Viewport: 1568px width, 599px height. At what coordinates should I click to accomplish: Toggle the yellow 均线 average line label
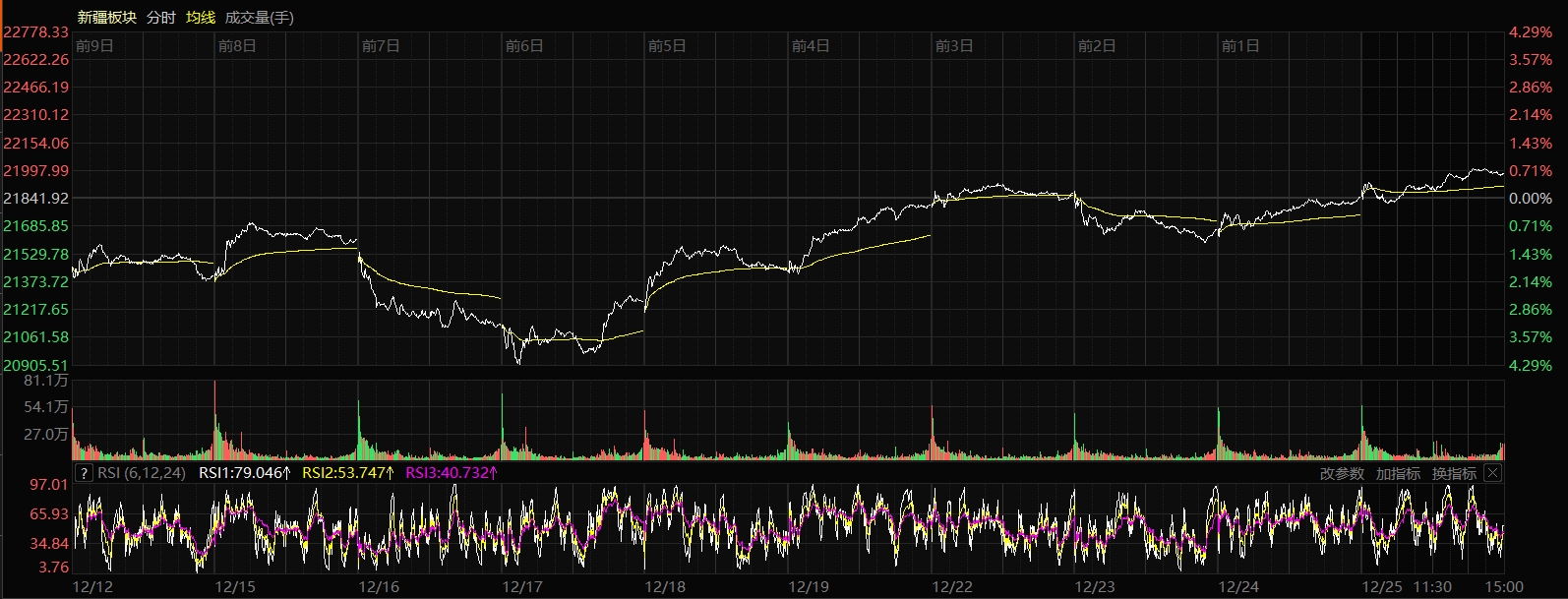(201, 18)
